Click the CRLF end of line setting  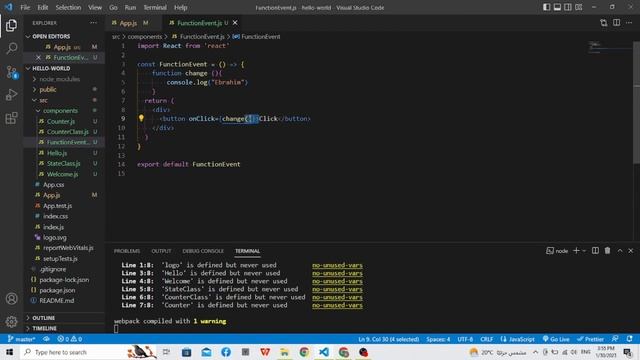point(487,339)
